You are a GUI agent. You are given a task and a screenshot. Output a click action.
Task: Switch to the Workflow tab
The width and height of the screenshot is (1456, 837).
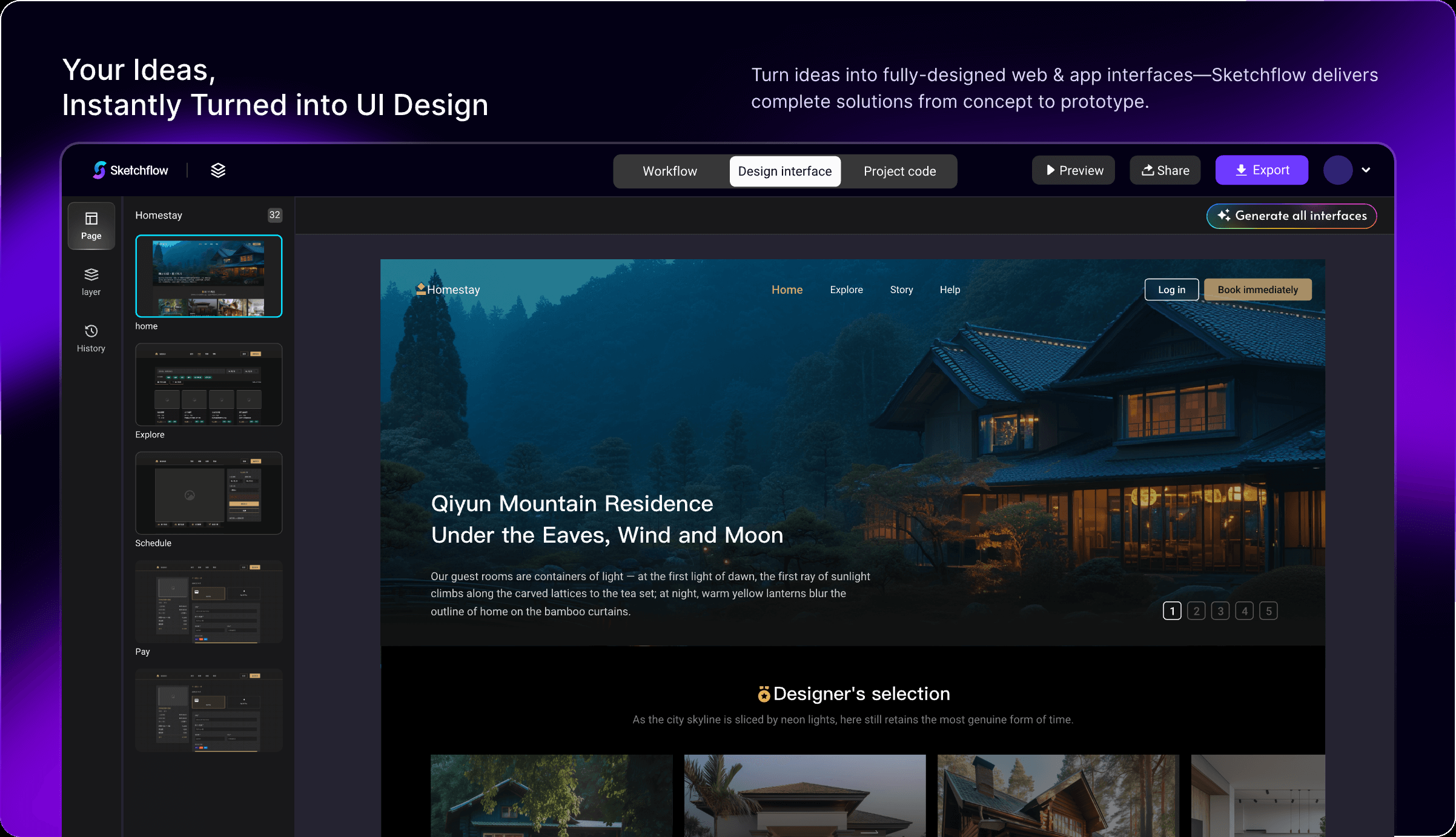coord(670,171)
